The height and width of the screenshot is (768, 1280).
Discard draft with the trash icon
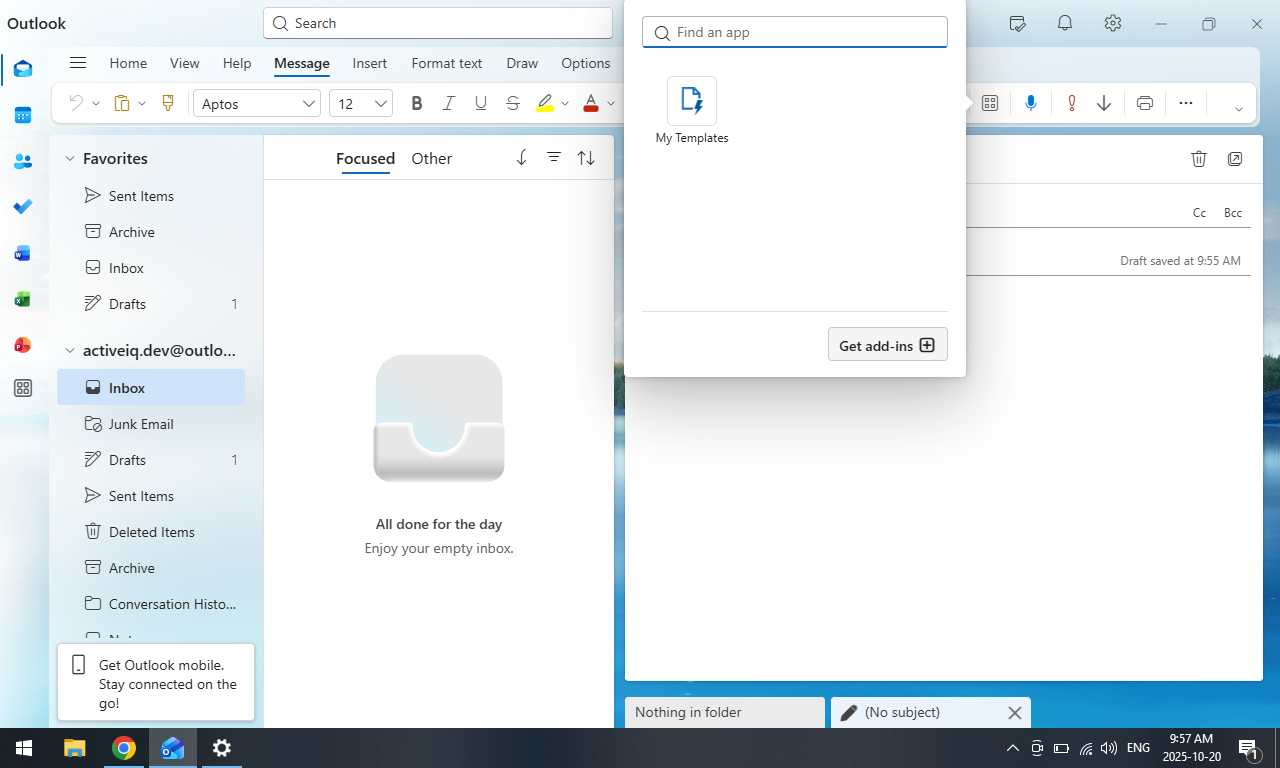pyautogui.click(x=1199, y=159)
